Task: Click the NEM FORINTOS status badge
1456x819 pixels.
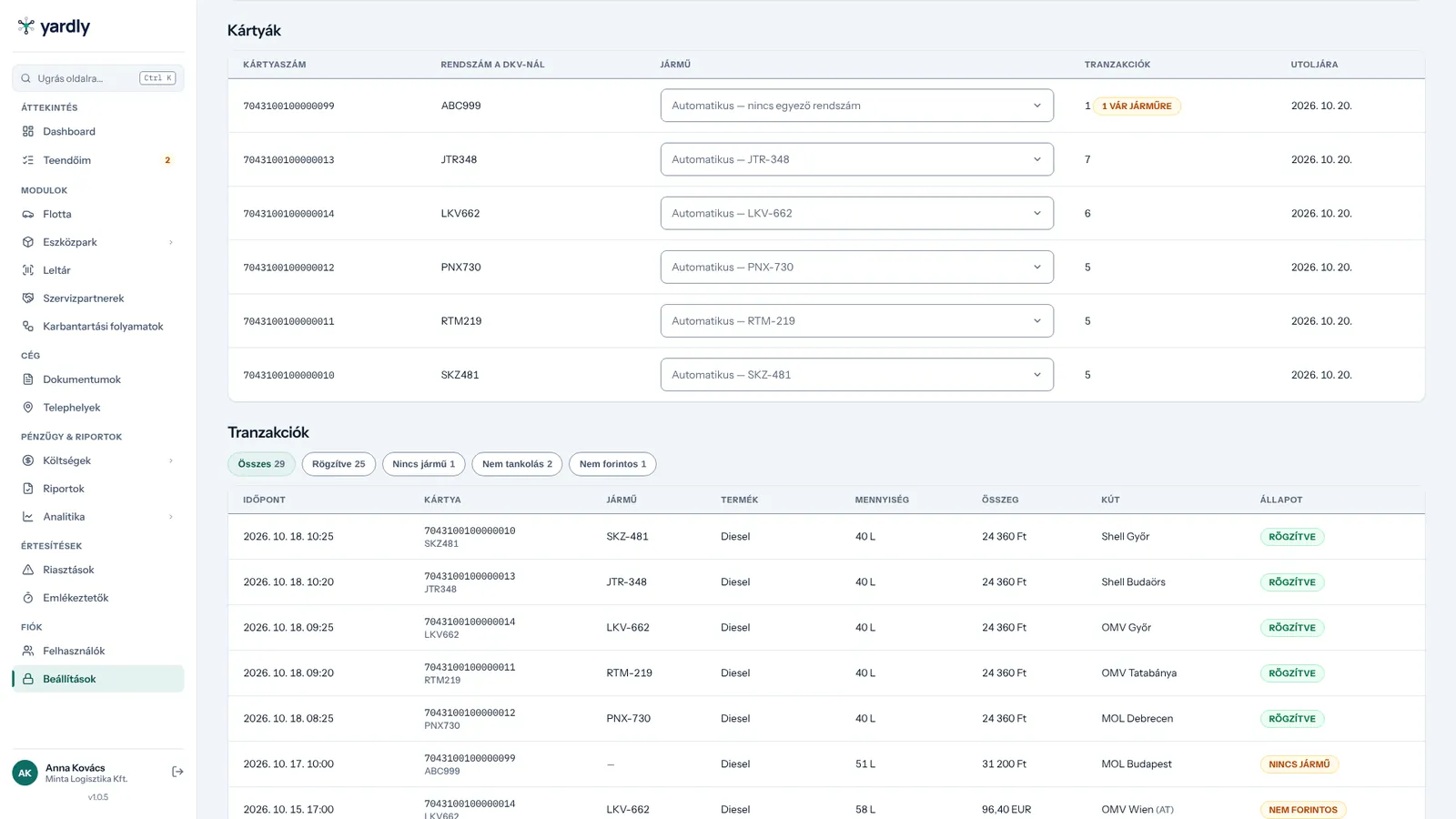Action: click(x=1303, y=810)
